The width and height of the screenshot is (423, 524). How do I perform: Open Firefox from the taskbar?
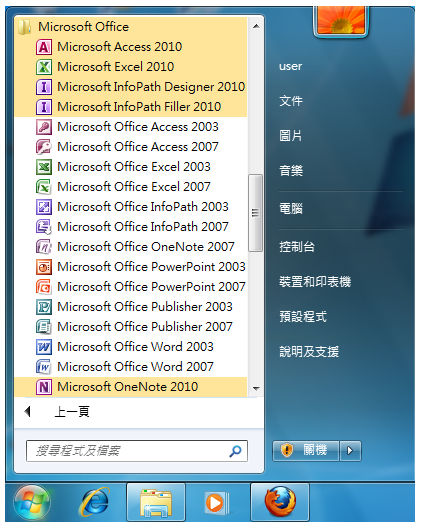coord(280,502)
